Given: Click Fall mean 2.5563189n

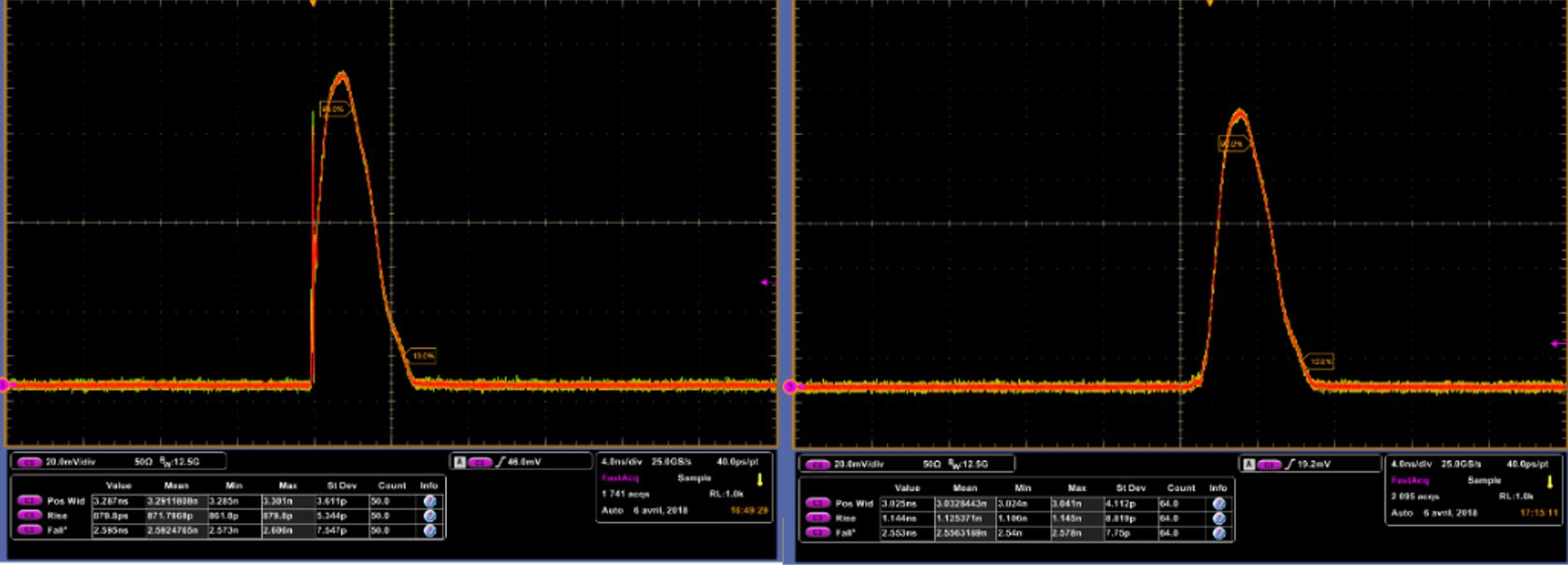Looking at the screenshot, I should [x=962, y=533].
